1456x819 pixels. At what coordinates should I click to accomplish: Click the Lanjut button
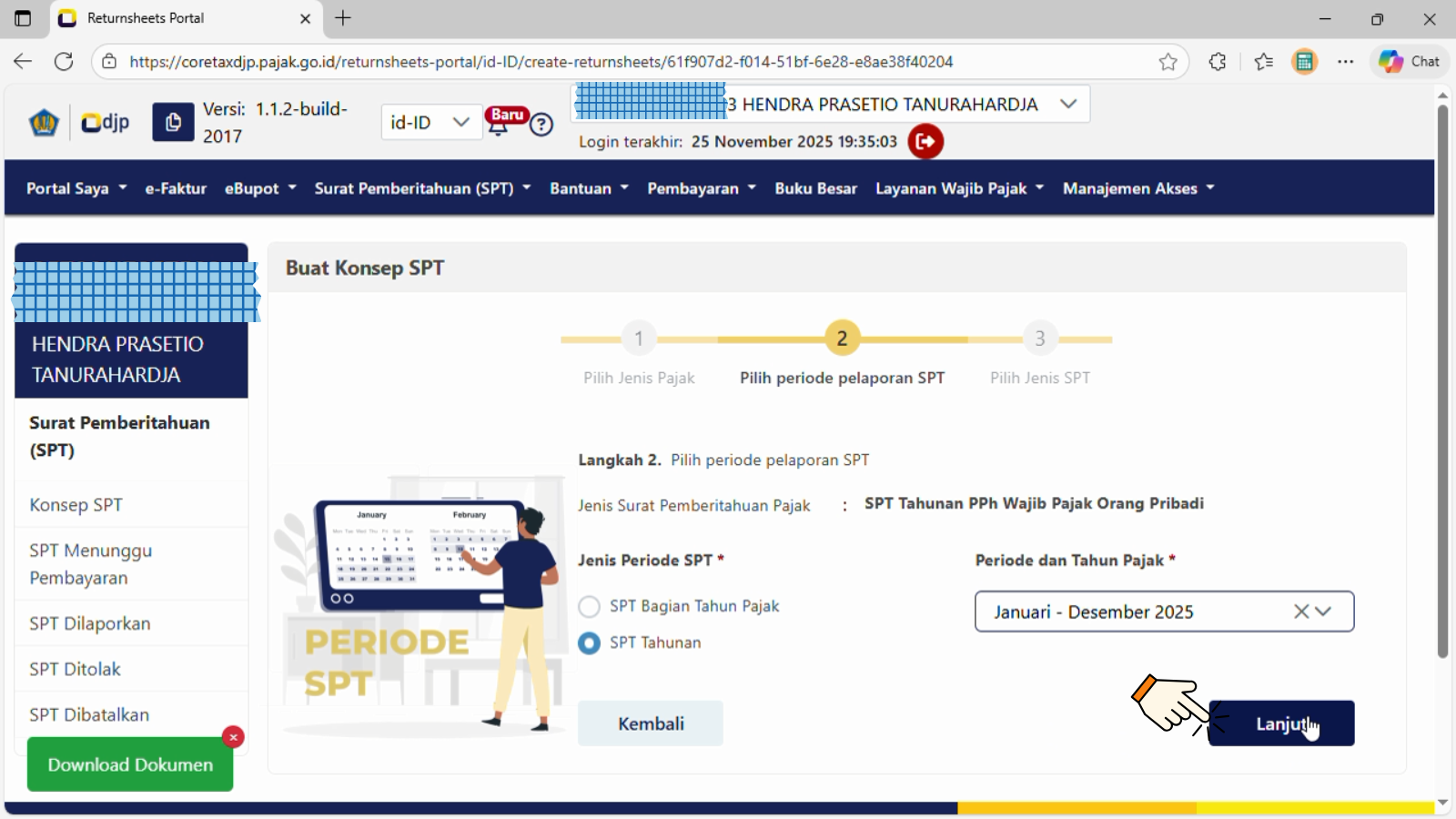pos(1280,723)
